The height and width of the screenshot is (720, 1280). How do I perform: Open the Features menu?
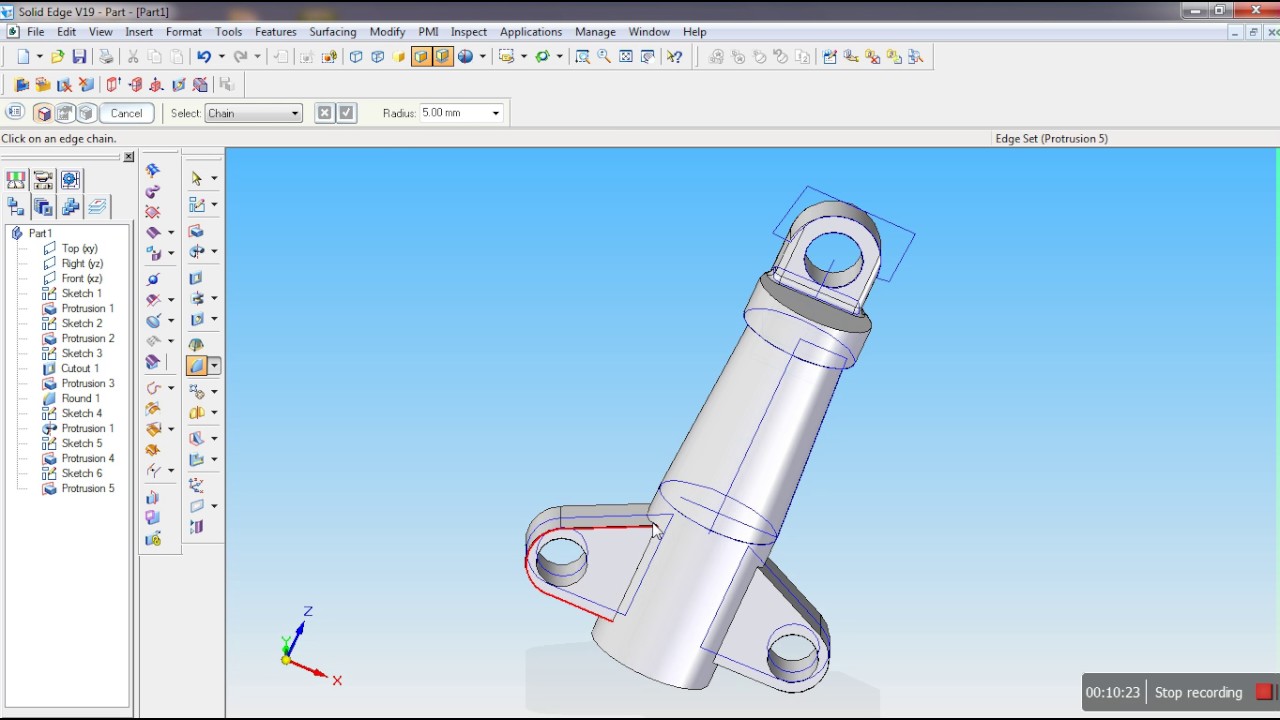275,32
